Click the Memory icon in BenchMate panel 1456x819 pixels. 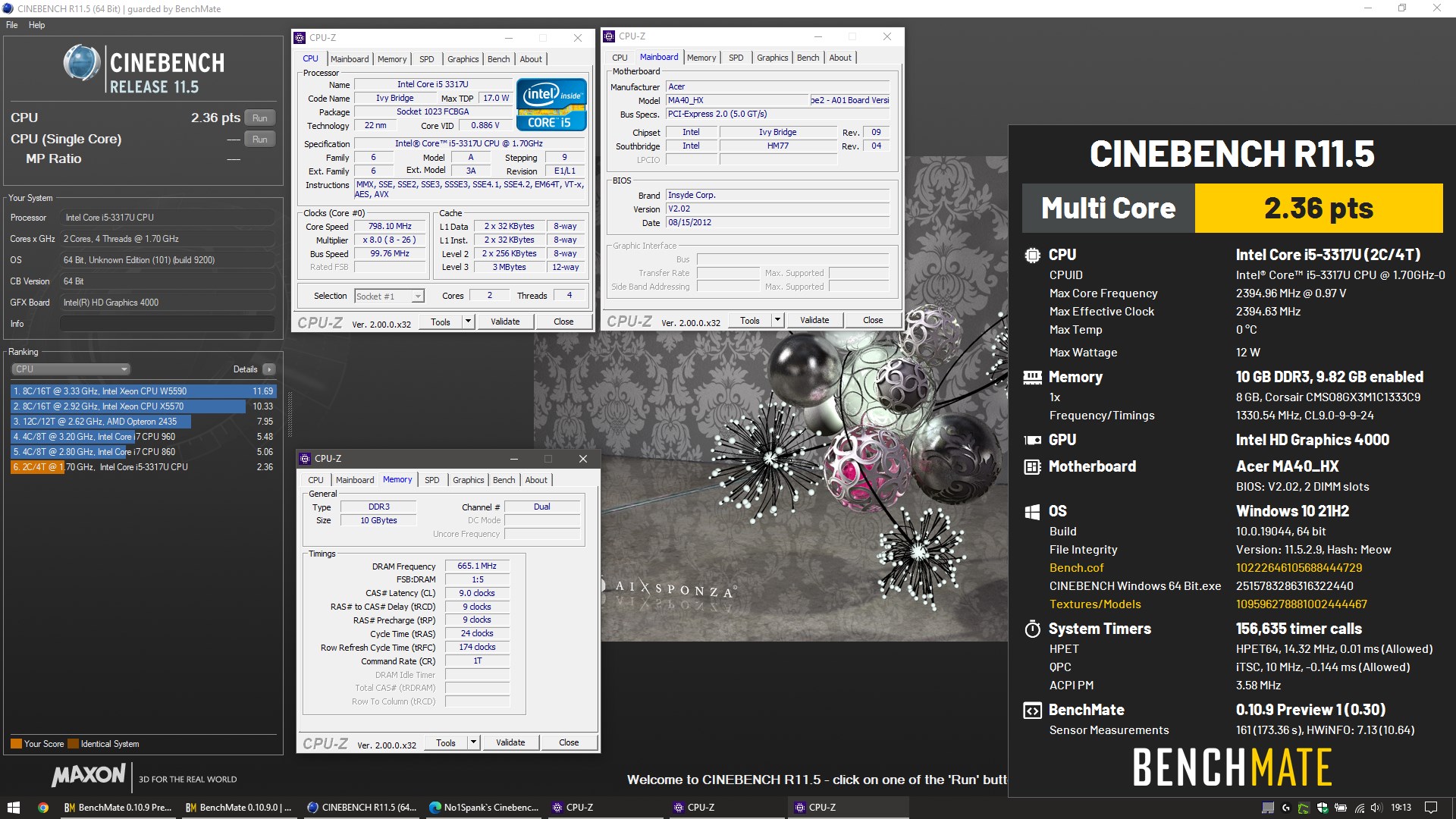(x=1032, y=377)
